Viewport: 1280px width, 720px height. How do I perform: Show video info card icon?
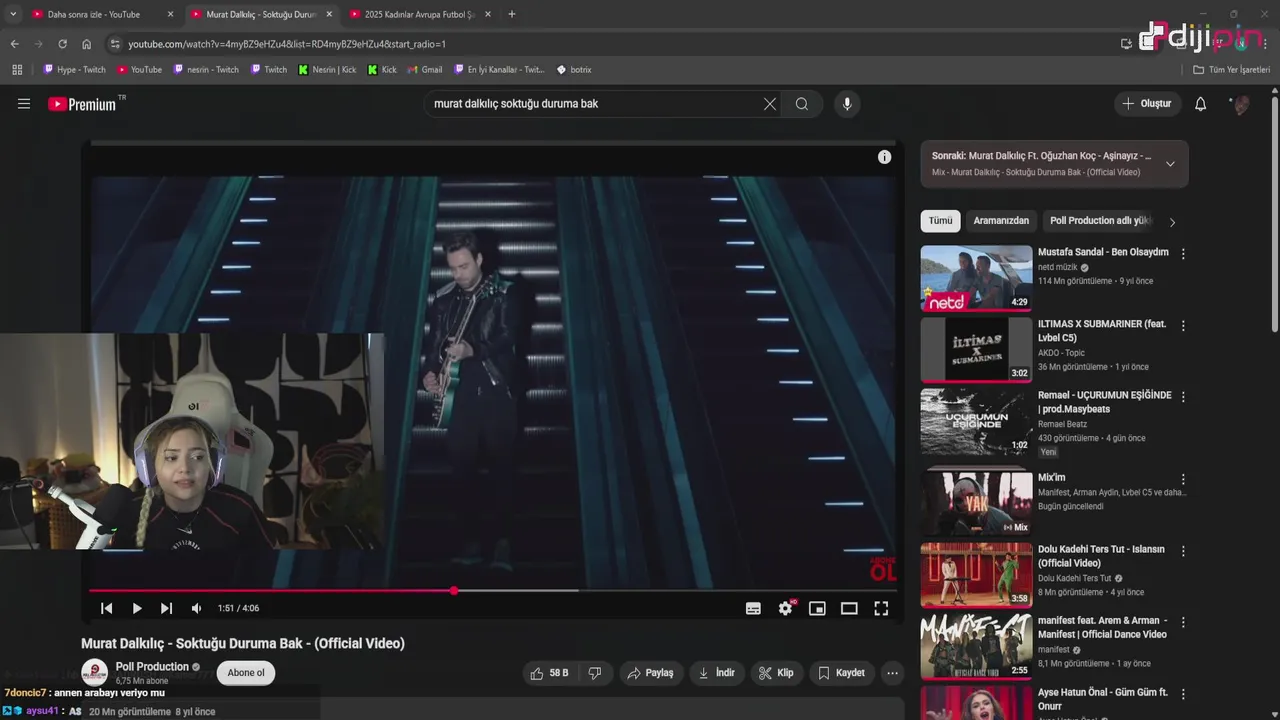[x=884, y=157]
